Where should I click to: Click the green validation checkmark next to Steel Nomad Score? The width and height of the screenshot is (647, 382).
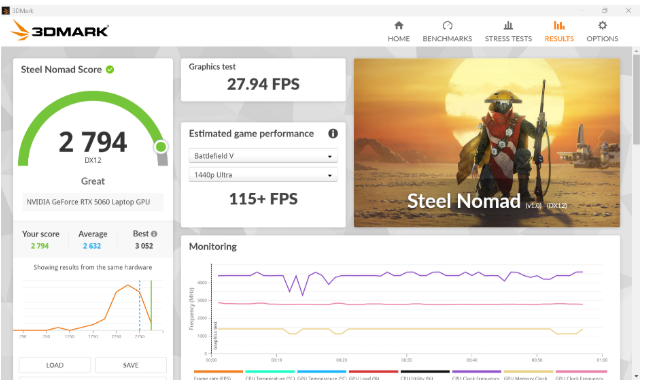(x=110, y=69)
